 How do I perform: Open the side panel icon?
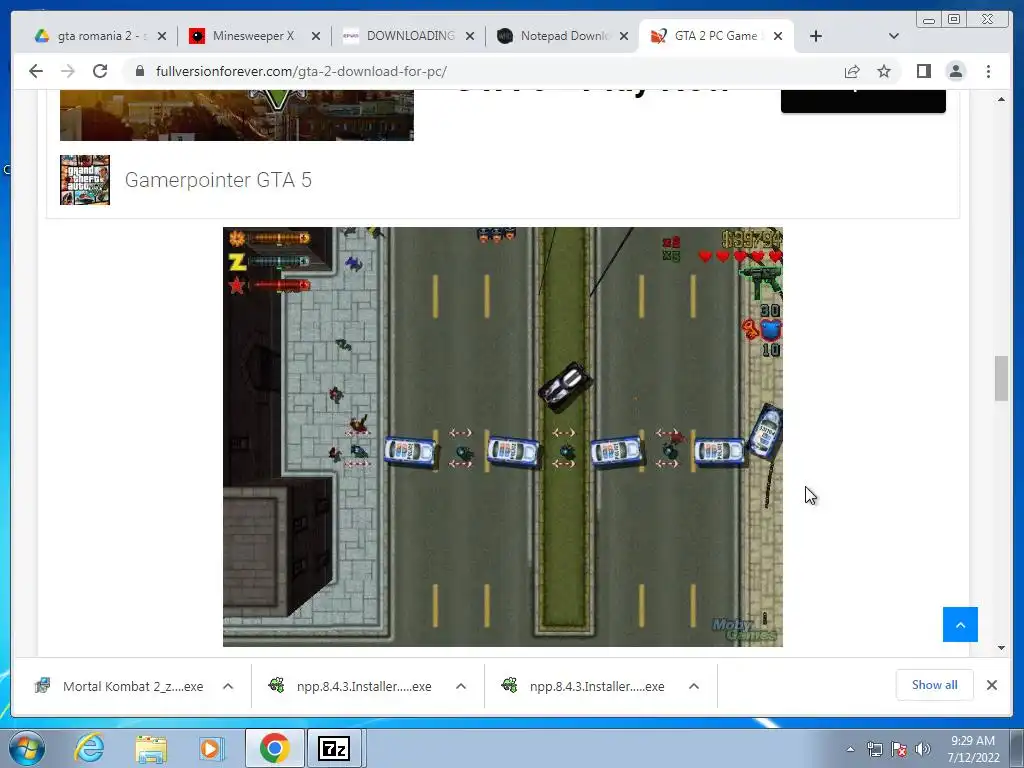pos(923,71)
